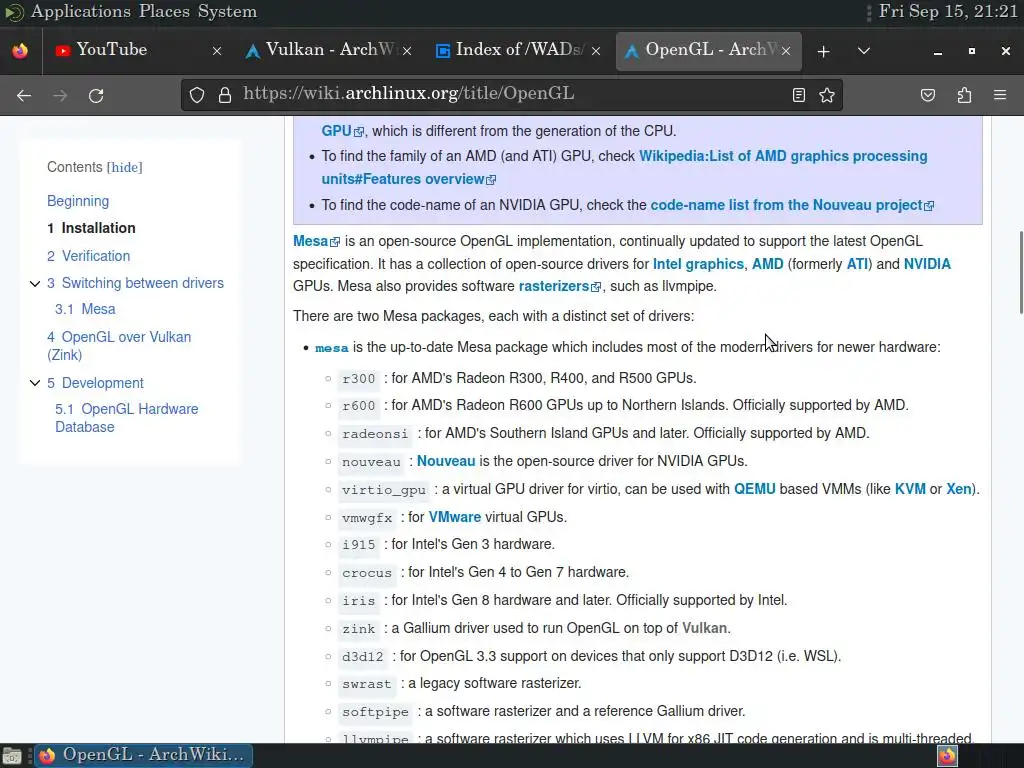The height and width of the screenshot is (768, 1024).
Task: Click the virtio_gpu driver code label
Action: [x=383, y=490]
